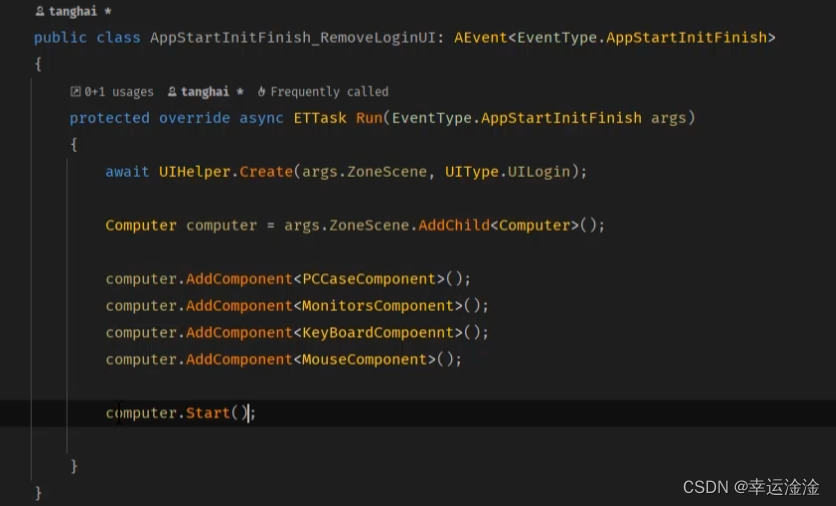Click the 'ETTask' return type

click(x=320, y=118)
